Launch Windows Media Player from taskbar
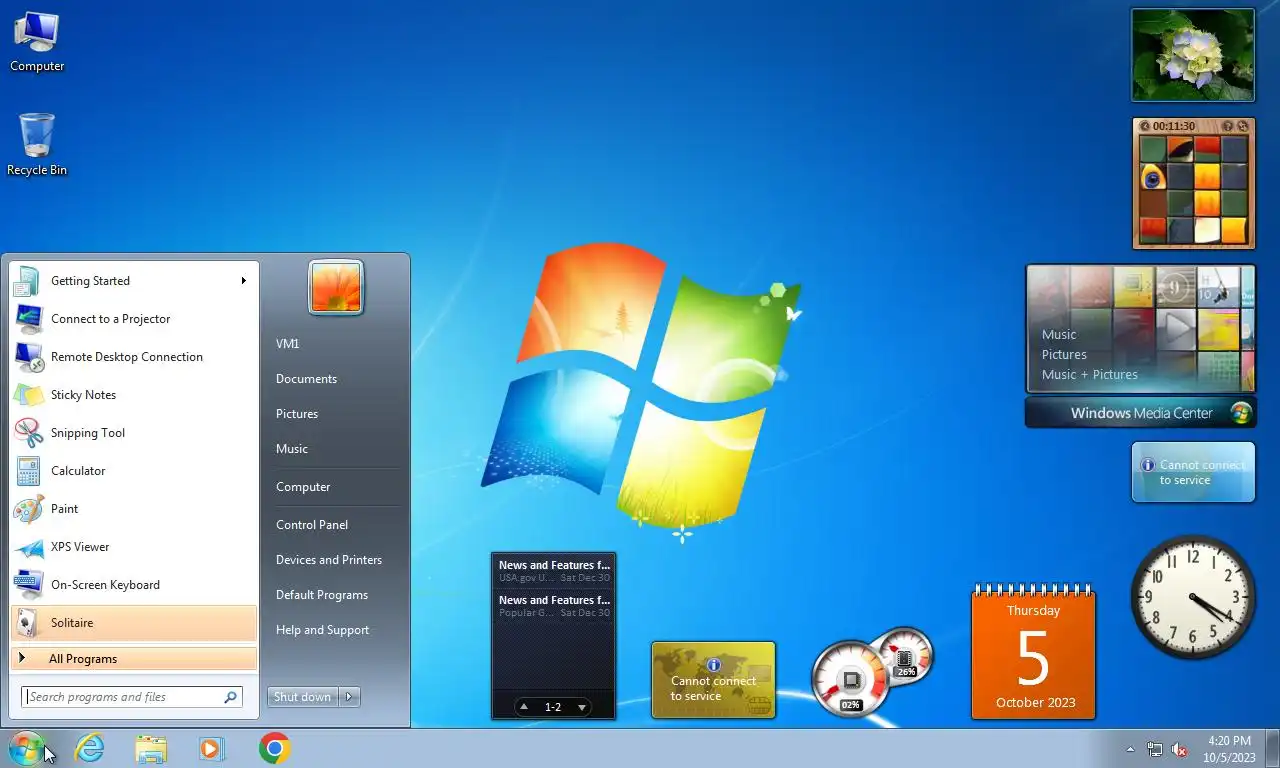Image resolution: width=1280 pixels, height=768 pixels. (x=212, y=748)
